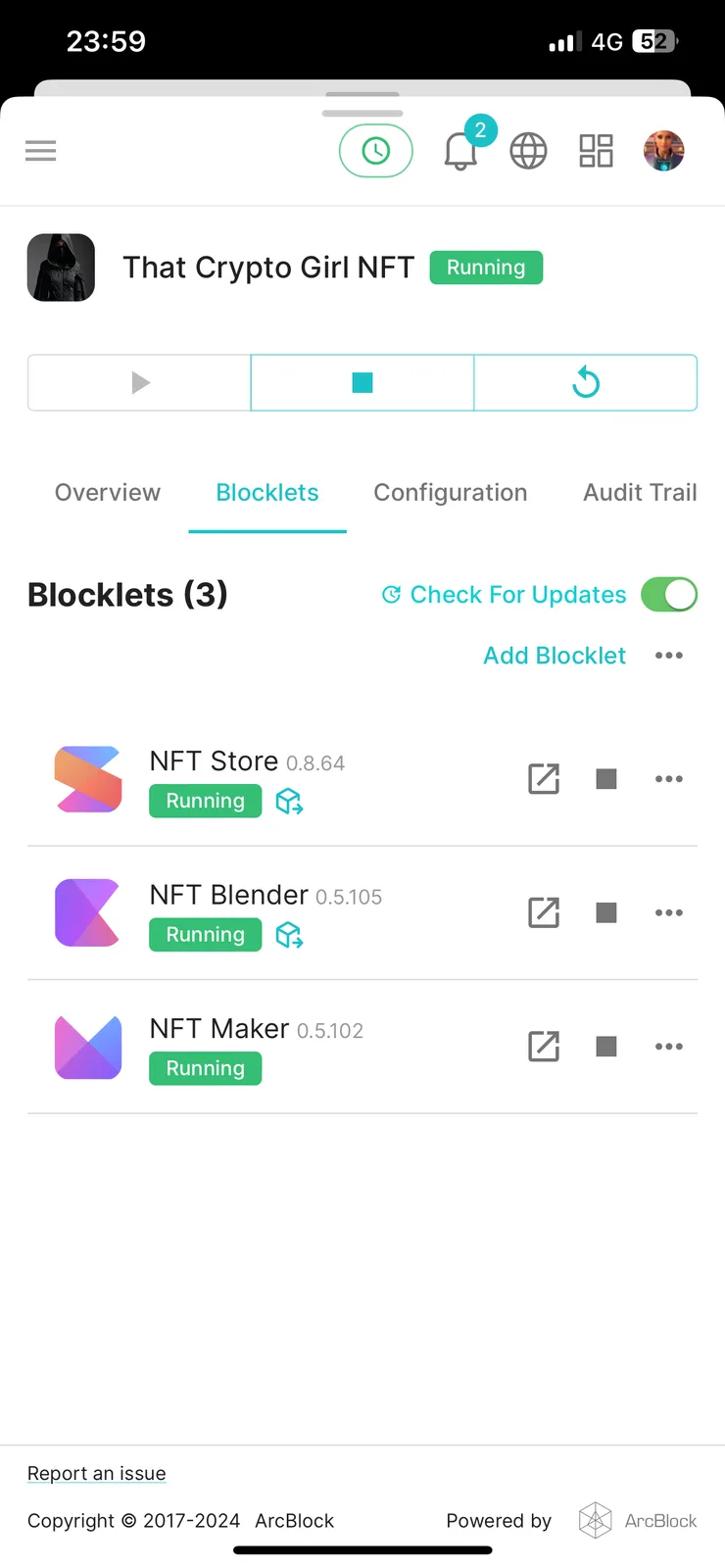Image resolution: width=725 pixels, height=1568 pixels.
Task: Click the That Crypto Girl NFT thumbnail
Action: (x=61, y=268)
